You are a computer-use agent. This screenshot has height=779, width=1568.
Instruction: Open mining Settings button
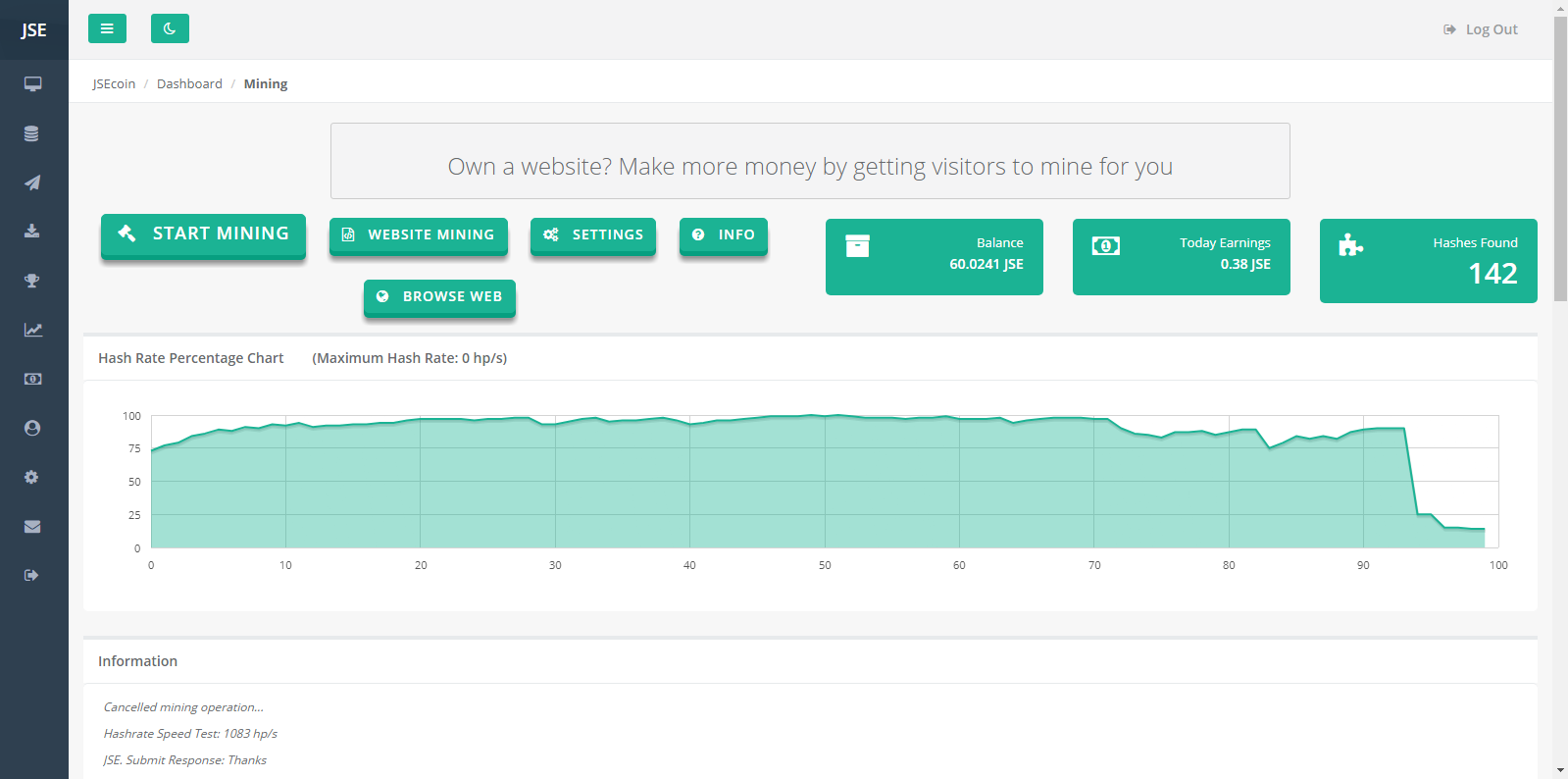(593, 234)
